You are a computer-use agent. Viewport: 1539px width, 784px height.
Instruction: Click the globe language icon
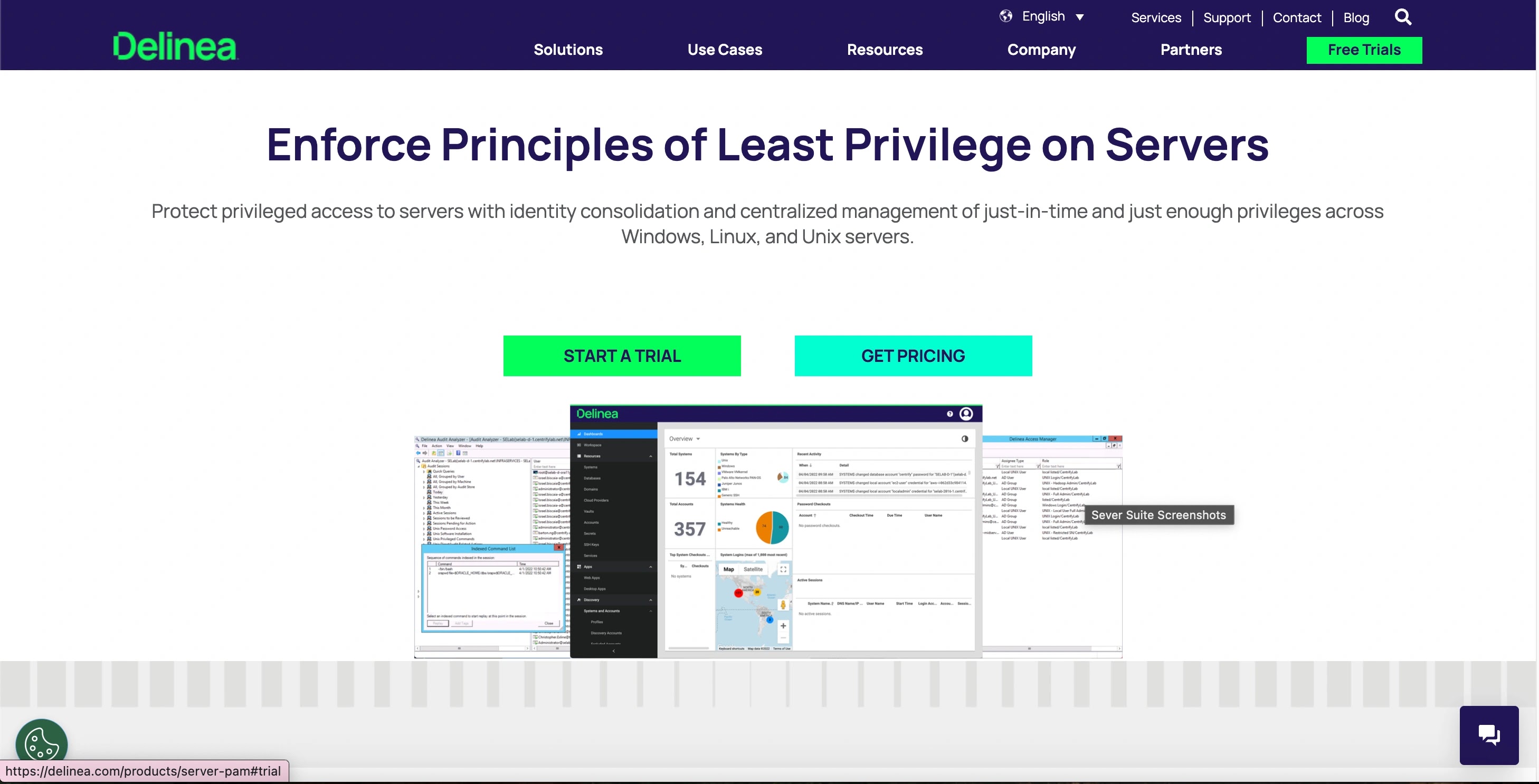tap(1006, 16)
